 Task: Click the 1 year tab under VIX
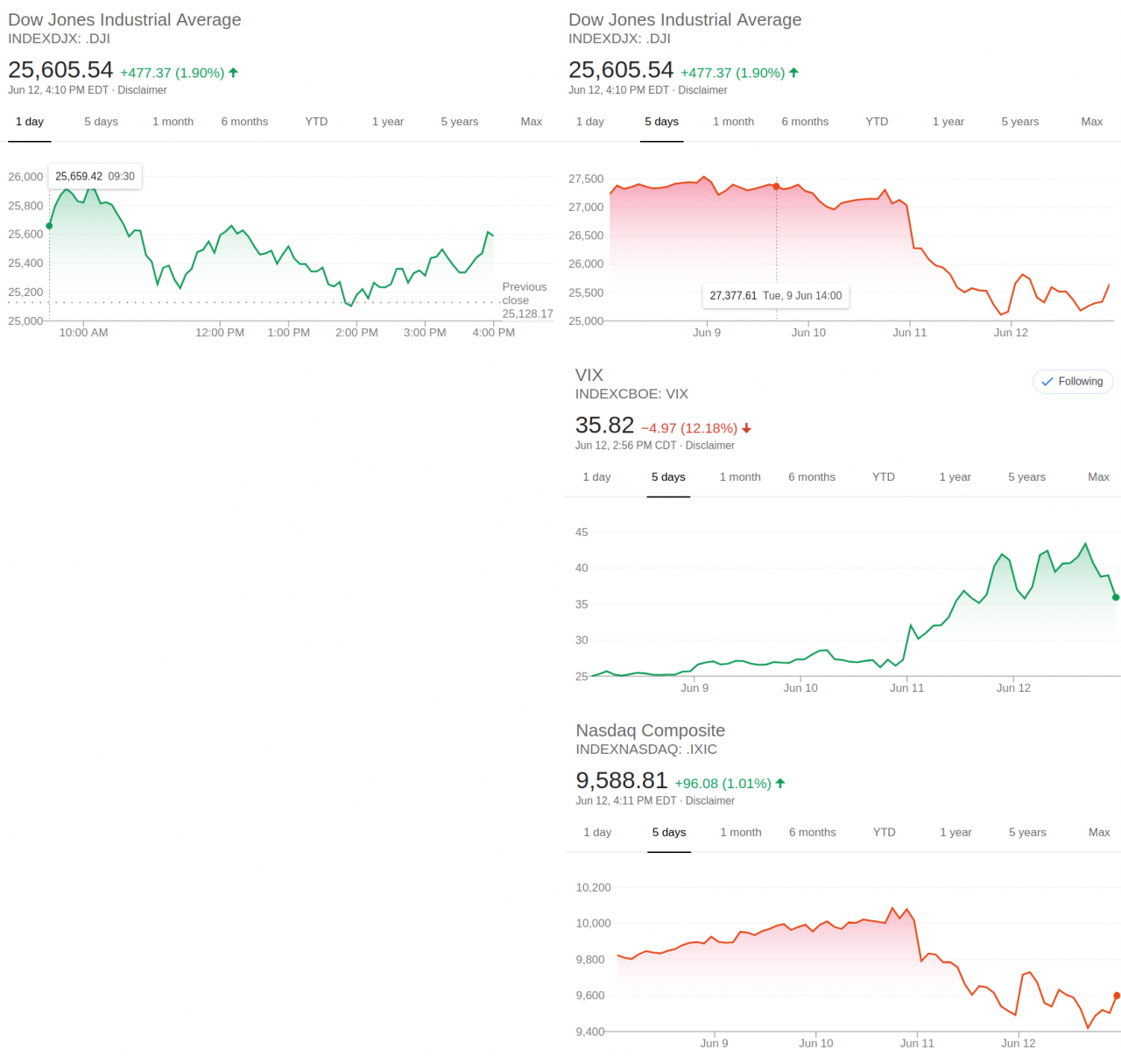click(955, 477)
